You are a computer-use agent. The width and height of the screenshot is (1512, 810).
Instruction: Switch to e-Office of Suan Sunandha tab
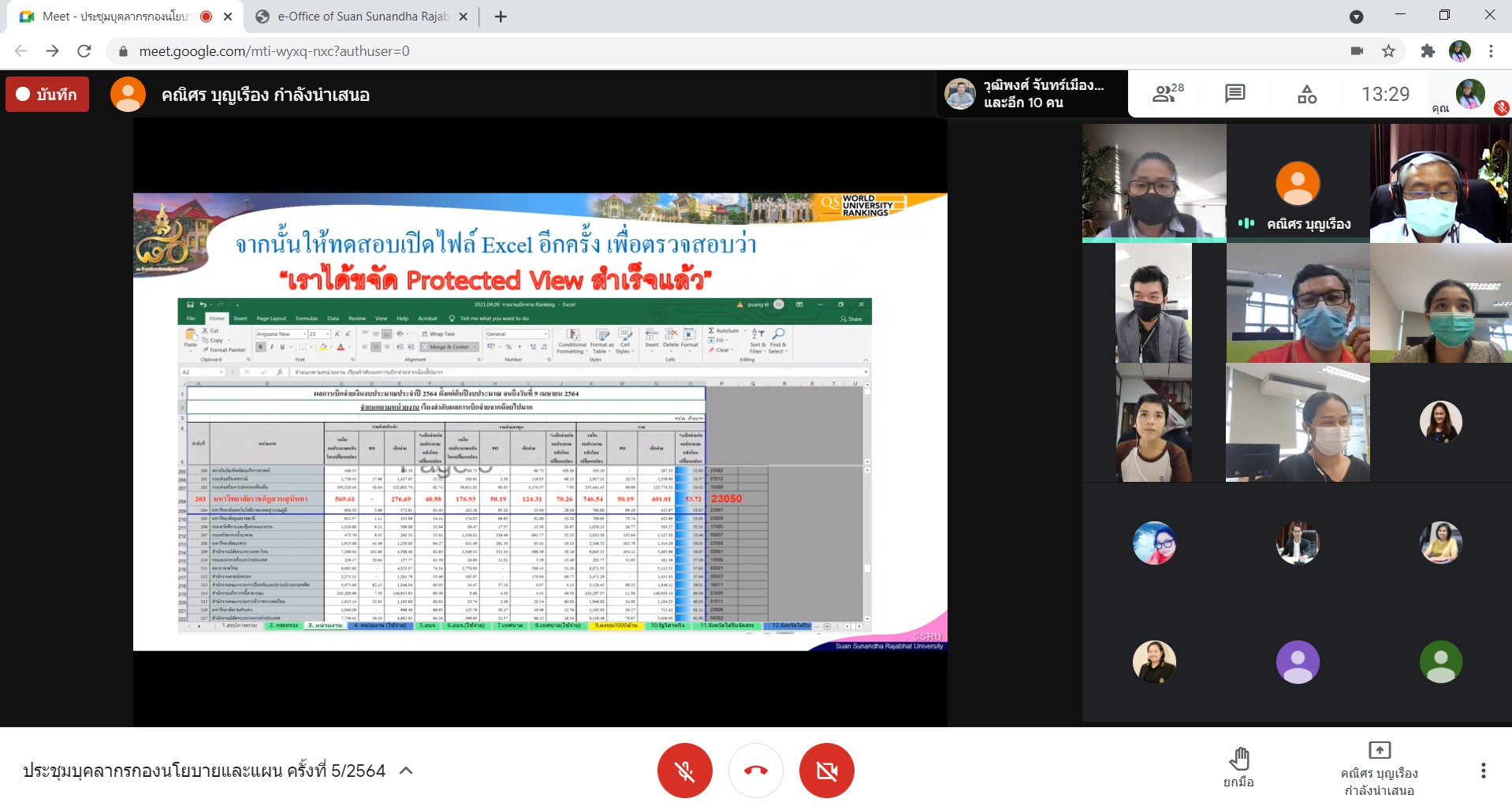pos(363,17)
